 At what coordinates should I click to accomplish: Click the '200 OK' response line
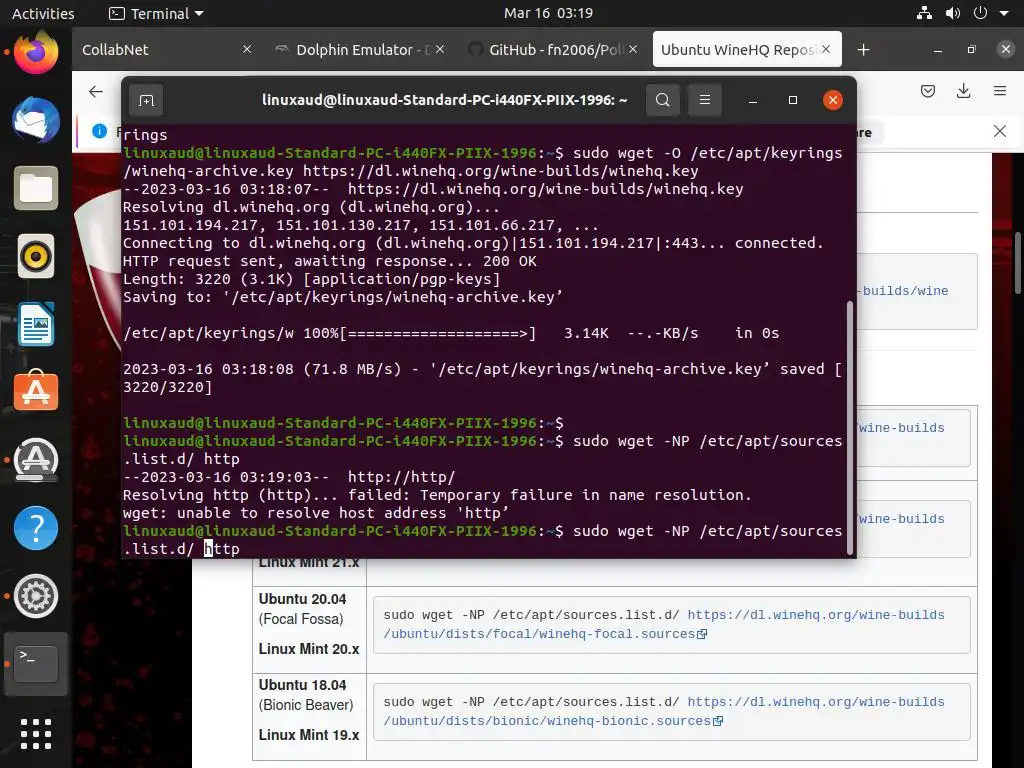click(330, 261)
